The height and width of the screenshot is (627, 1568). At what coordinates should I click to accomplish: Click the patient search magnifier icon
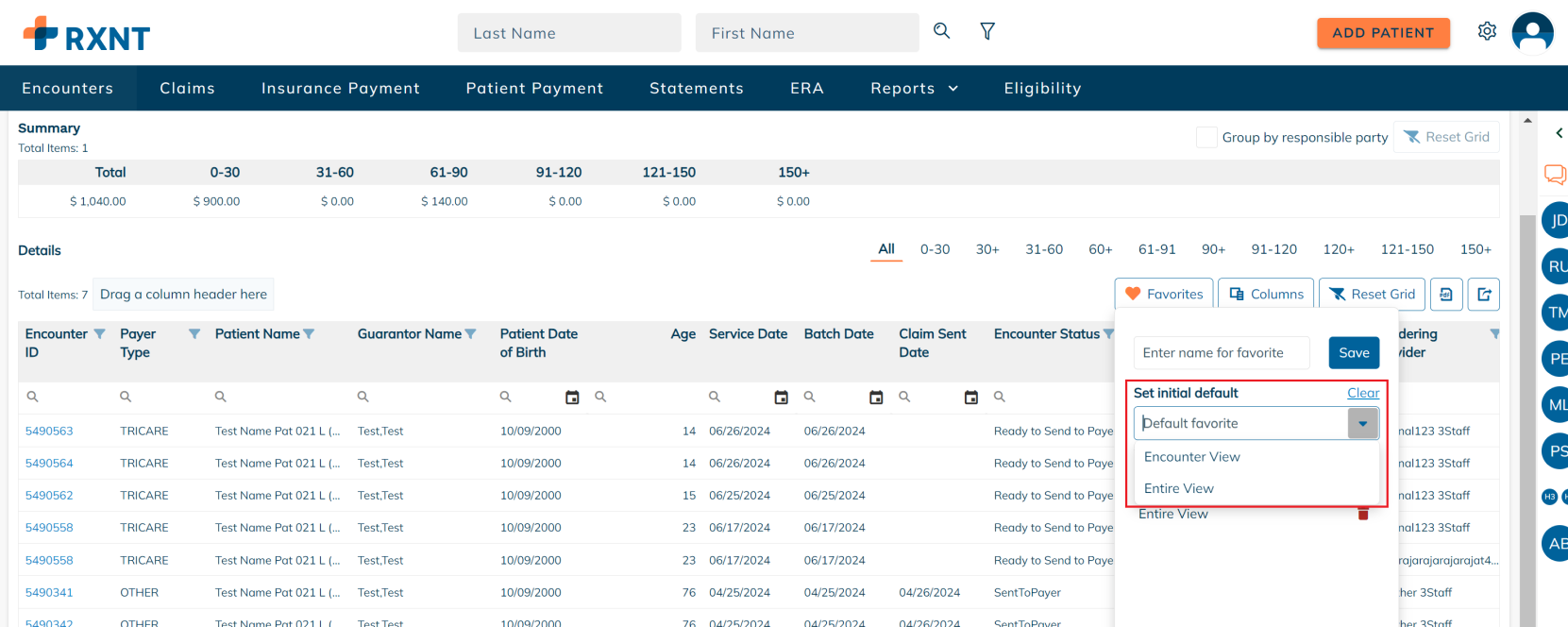(x=941, y=31)
